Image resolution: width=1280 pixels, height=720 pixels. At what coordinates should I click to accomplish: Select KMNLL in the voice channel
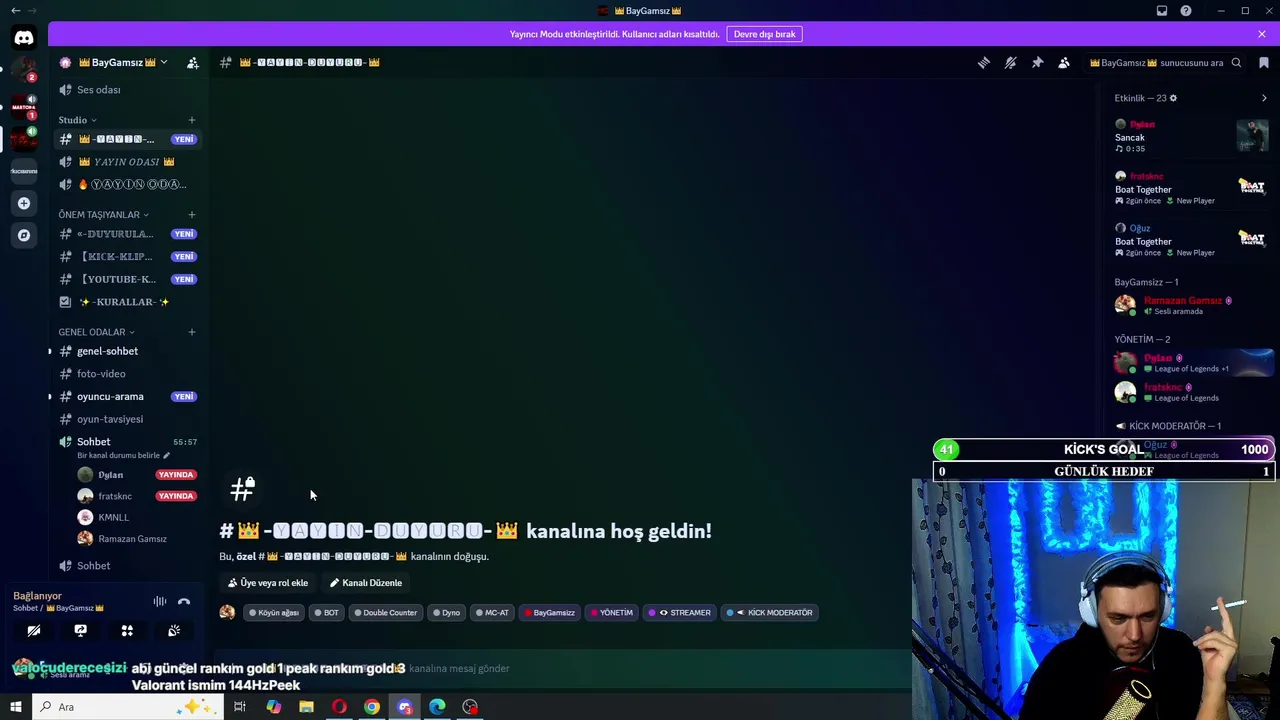click(136, 518)
